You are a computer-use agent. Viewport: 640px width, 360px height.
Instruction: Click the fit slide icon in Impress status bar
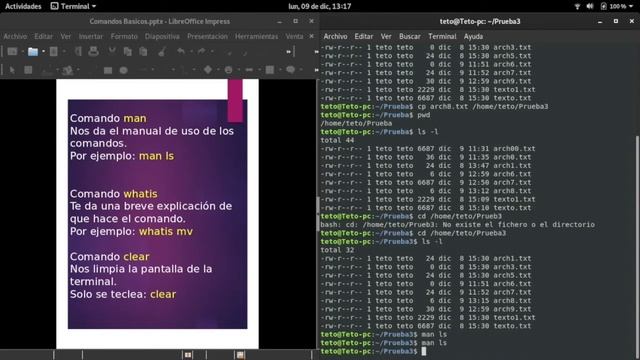click(x=188, y=355)
